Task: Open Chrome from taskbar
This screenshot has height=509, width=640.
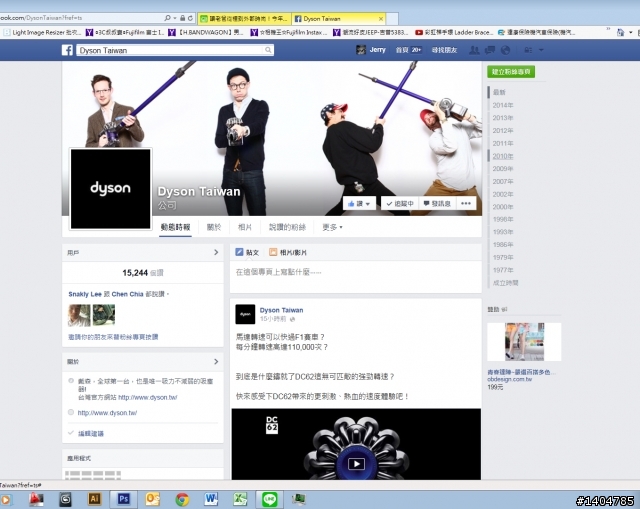Action: (x=182, y=499)
